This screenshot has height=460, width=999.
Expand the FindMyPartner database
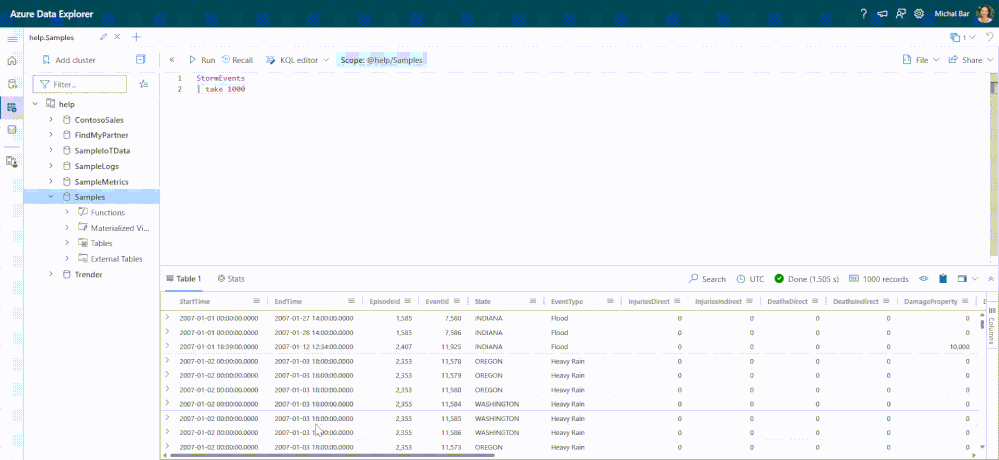tap(51, 135)
